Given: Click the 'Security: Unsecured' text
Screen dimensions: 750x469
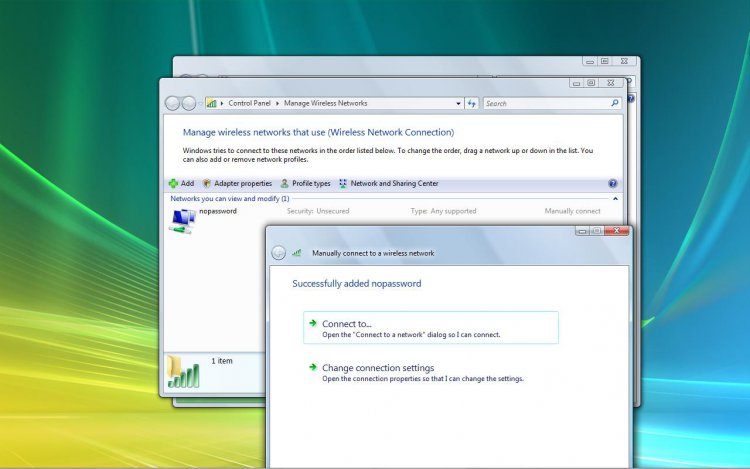Looking at the screenshot, I should coord(318,211).
